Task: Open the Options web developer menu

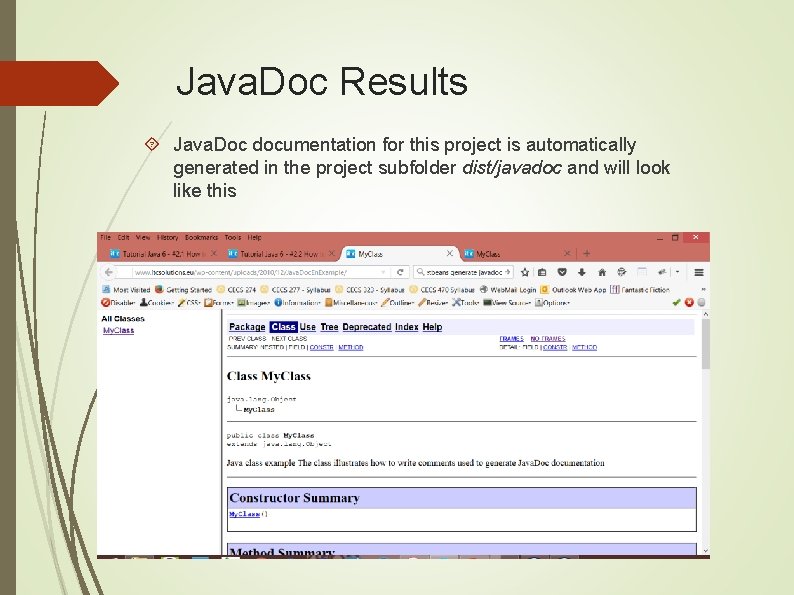Action: (552, 303)
